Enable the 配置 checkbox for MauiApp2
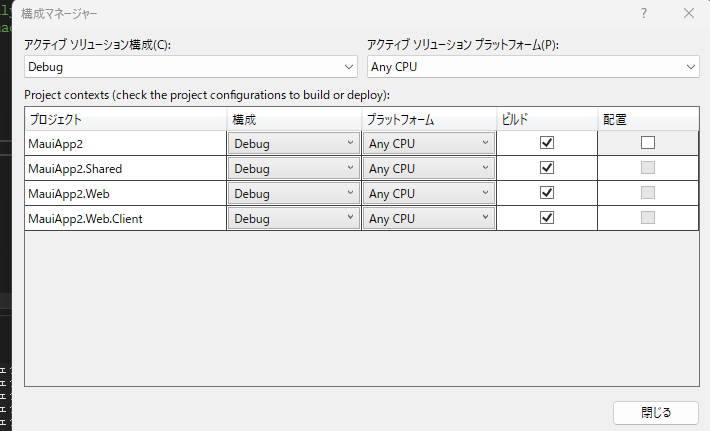The width and height of the screenshot is (710, 431). point(648,143)
